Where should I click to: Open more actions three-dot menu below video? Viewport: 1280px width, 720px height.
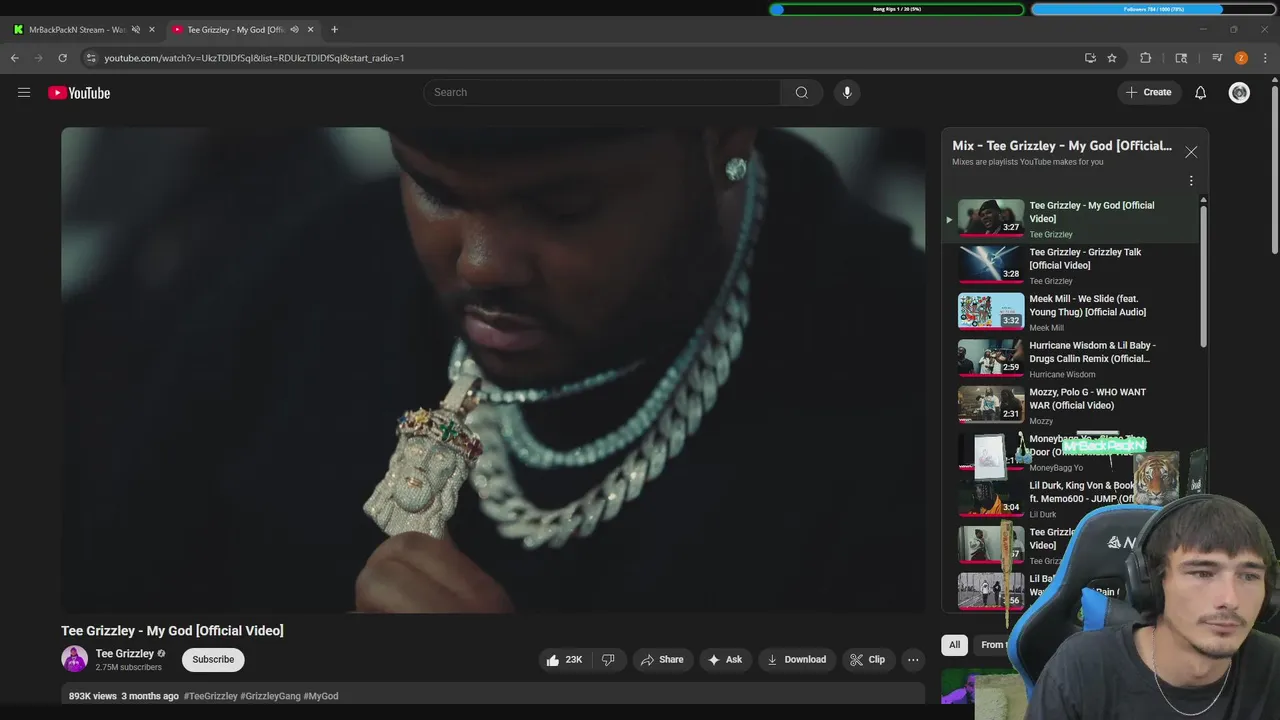click(x=912, y=659)
